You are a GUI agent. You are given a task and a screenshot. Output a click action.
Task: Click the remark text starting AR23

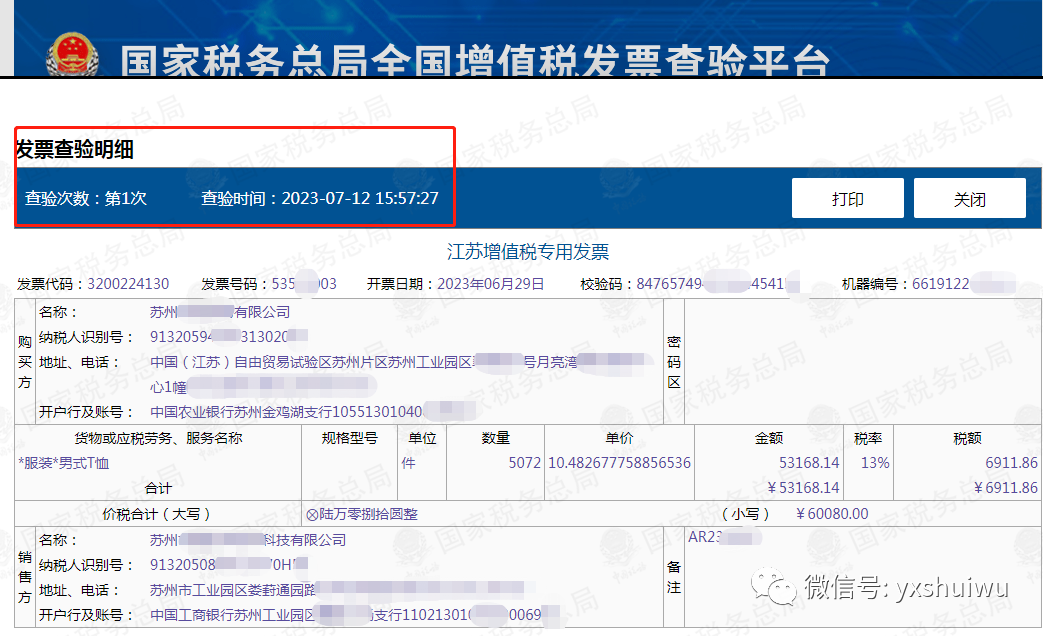point(724,537)
